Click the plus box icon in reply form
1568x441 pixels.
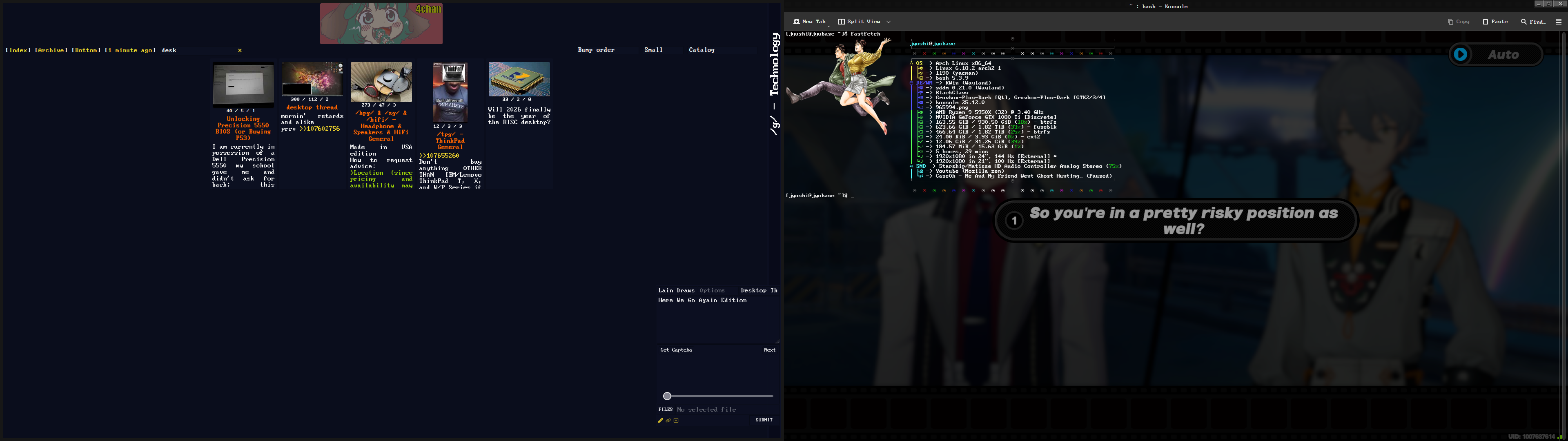coord(676,420)
